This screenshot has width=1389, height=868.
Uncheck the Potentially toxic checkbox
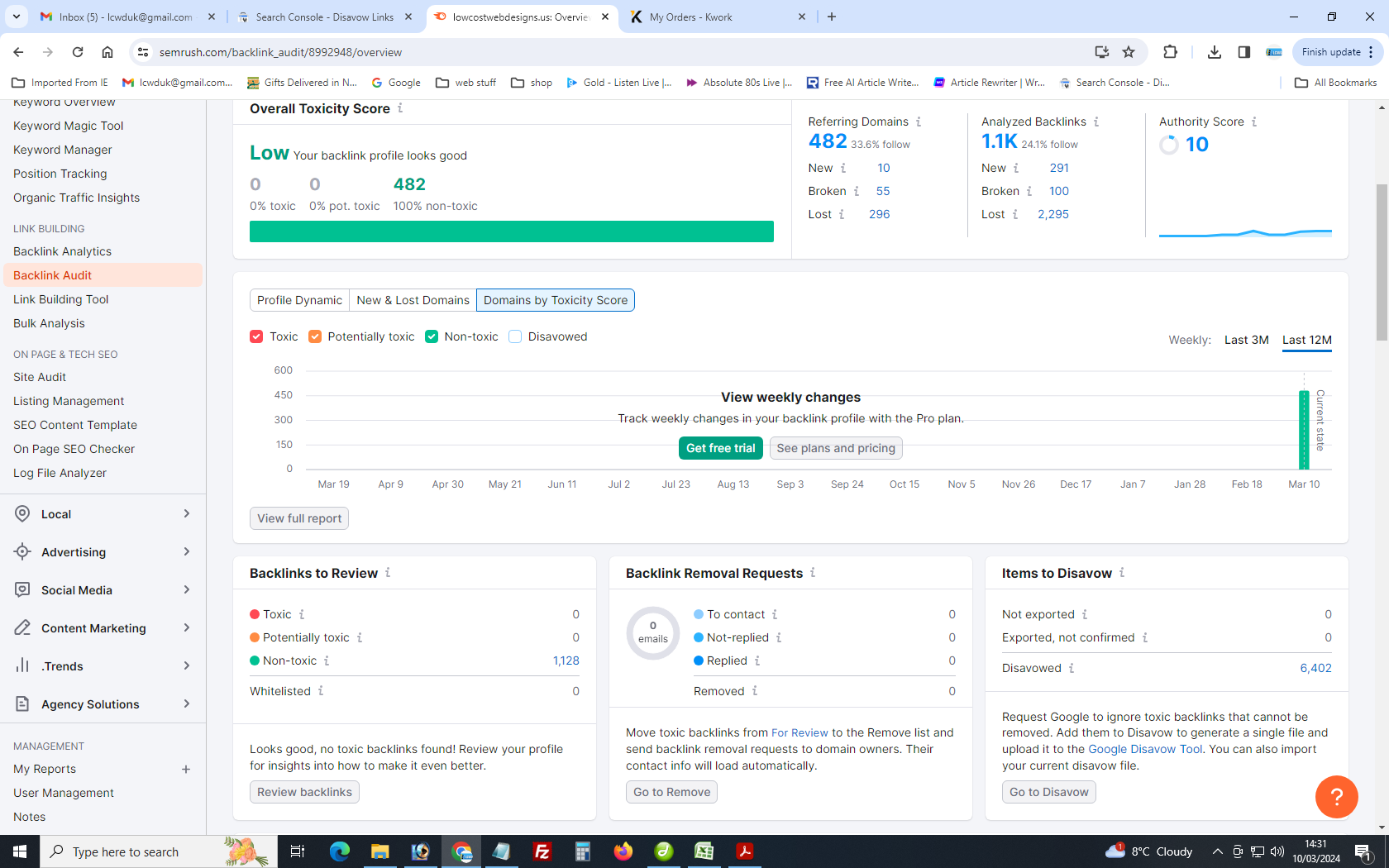(315, 336)
